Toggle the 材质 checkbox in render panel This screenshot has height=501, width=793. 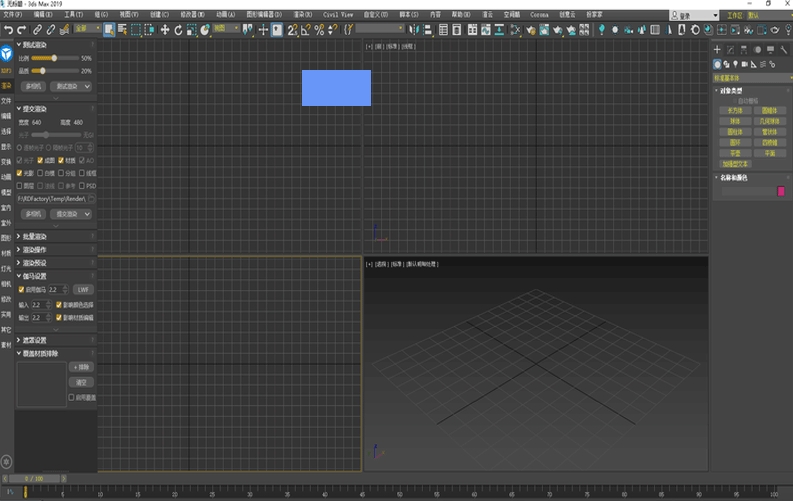(x=61, y=160)
